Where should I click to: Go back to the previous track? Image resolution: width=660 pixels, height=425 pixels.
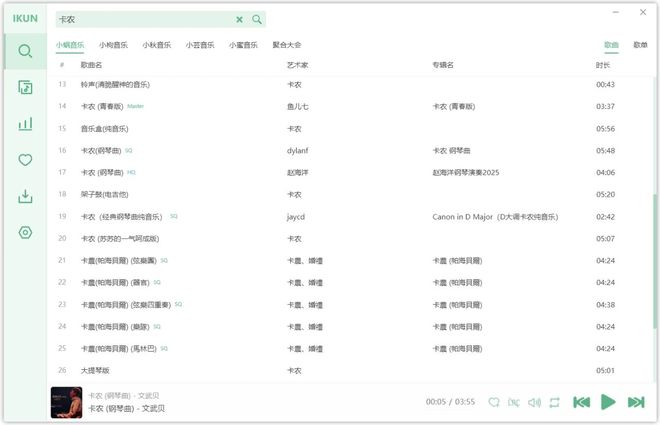581,402
